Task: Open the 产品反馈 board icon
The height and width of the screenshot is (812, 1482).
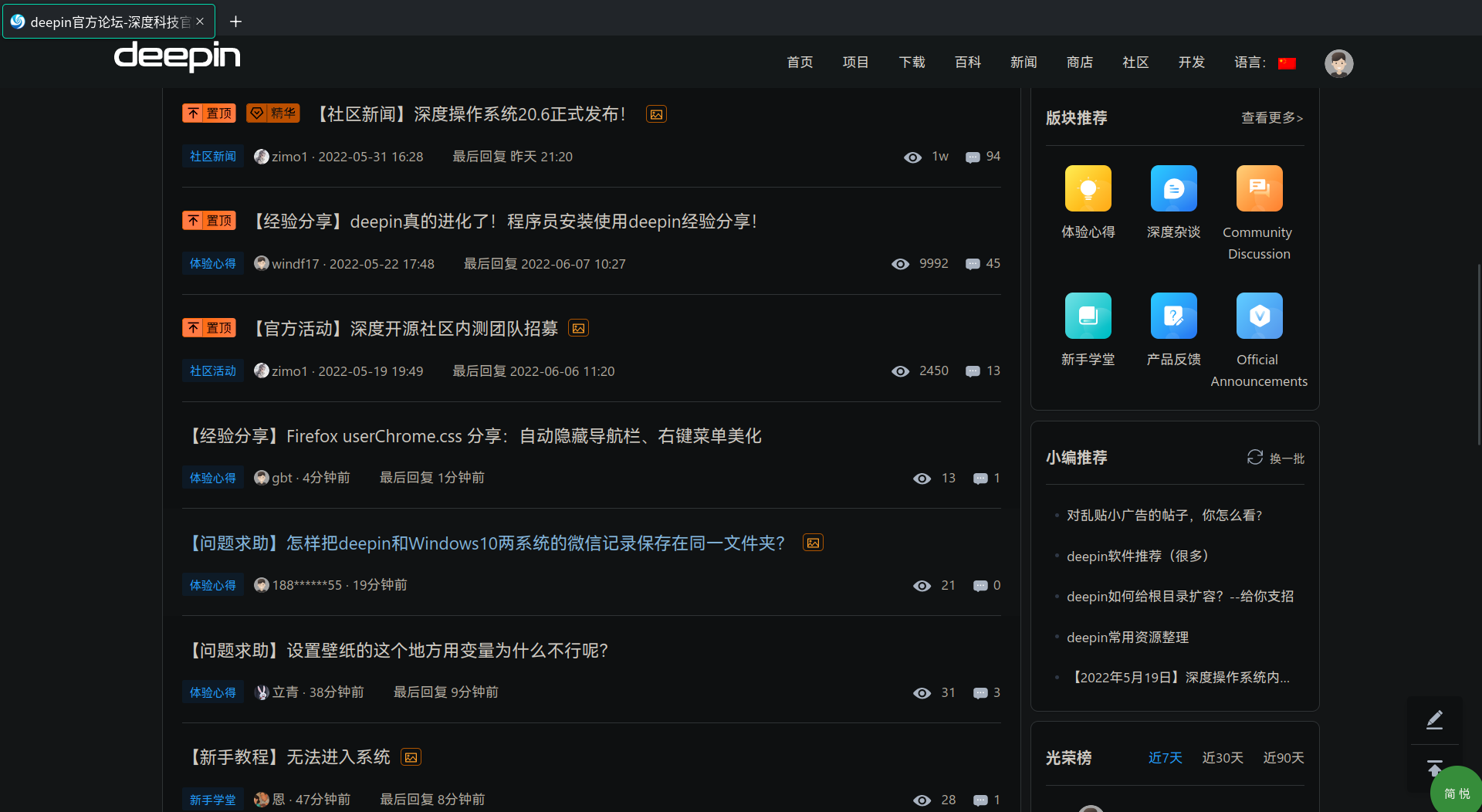Action: 1173,315
